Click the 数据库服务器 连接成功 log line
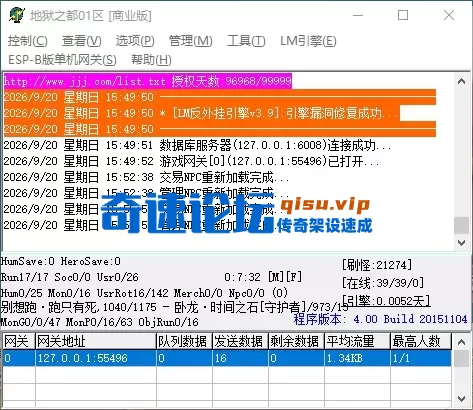This screenshot has height=410, width=473. point(197,145)
